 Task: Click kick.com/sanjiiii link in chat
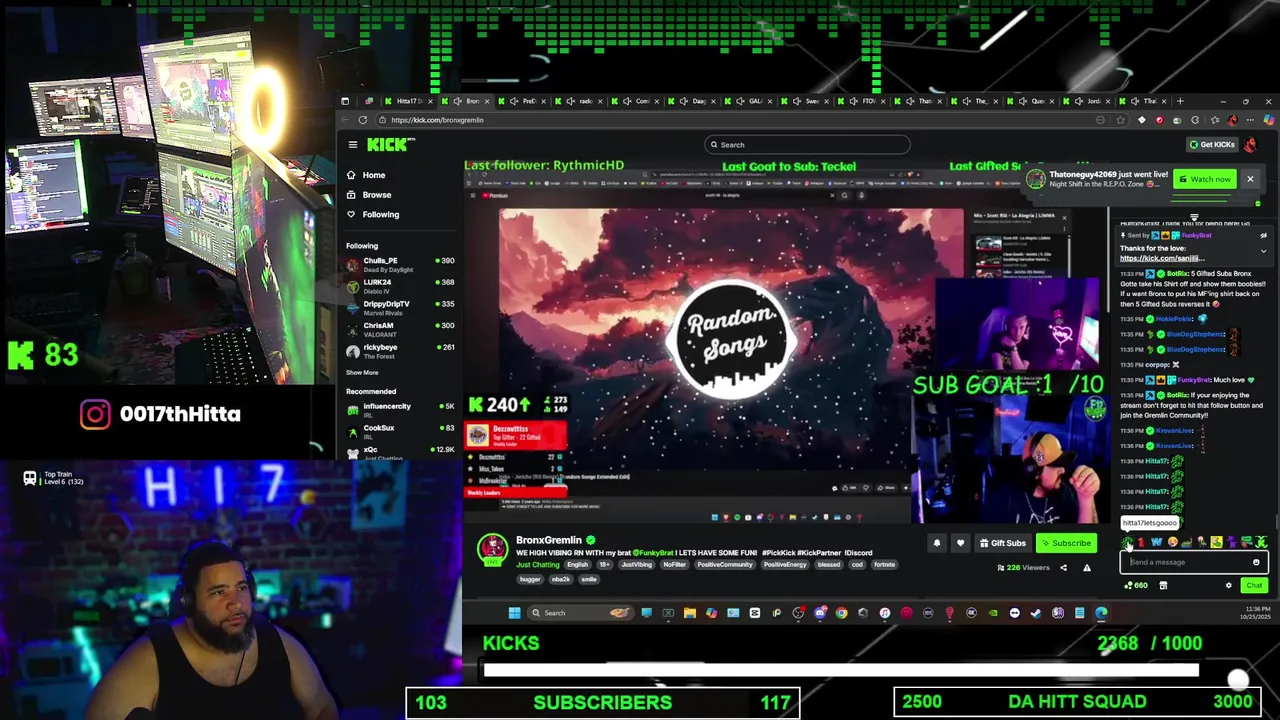tap(1161, 258)
